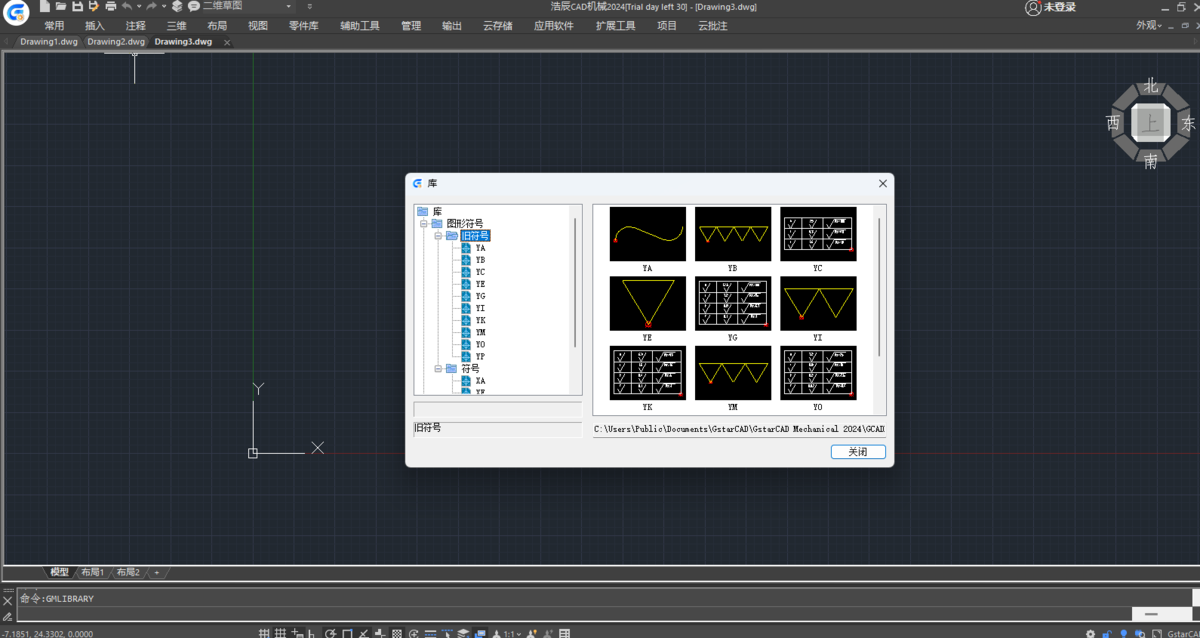The height and width of the screenshot is (638, 1200).
Task: Select the YM item in library tree
Action: coord(473,332)
